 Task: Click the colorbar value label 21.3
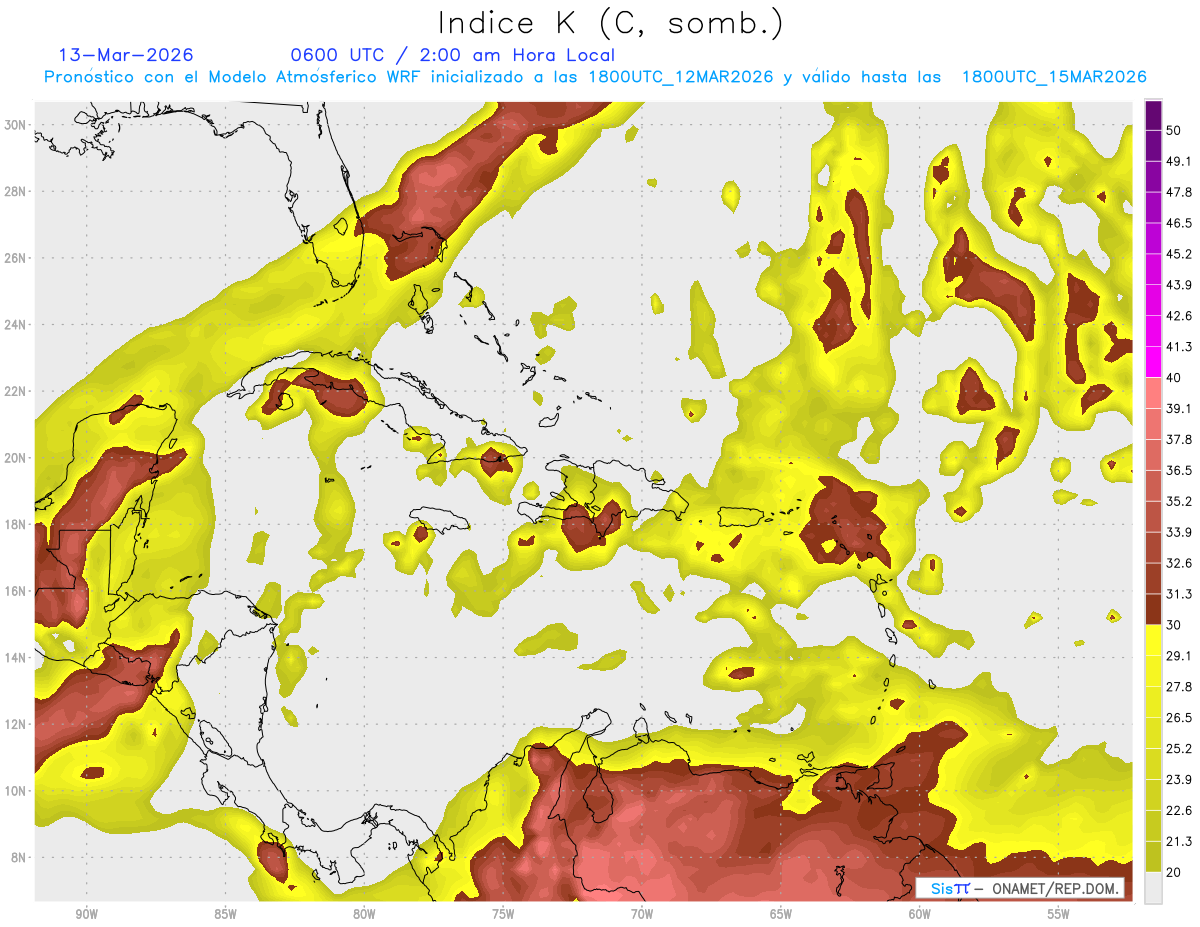click(x=1178, y=842)
